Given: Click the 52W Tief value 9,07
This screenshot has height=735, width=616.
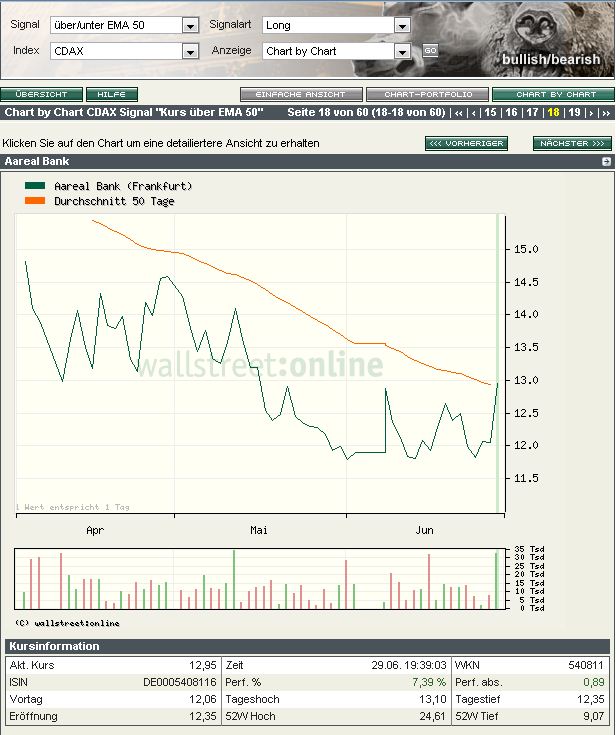Looking at the screenshot, I should click(x=593, y=716).
